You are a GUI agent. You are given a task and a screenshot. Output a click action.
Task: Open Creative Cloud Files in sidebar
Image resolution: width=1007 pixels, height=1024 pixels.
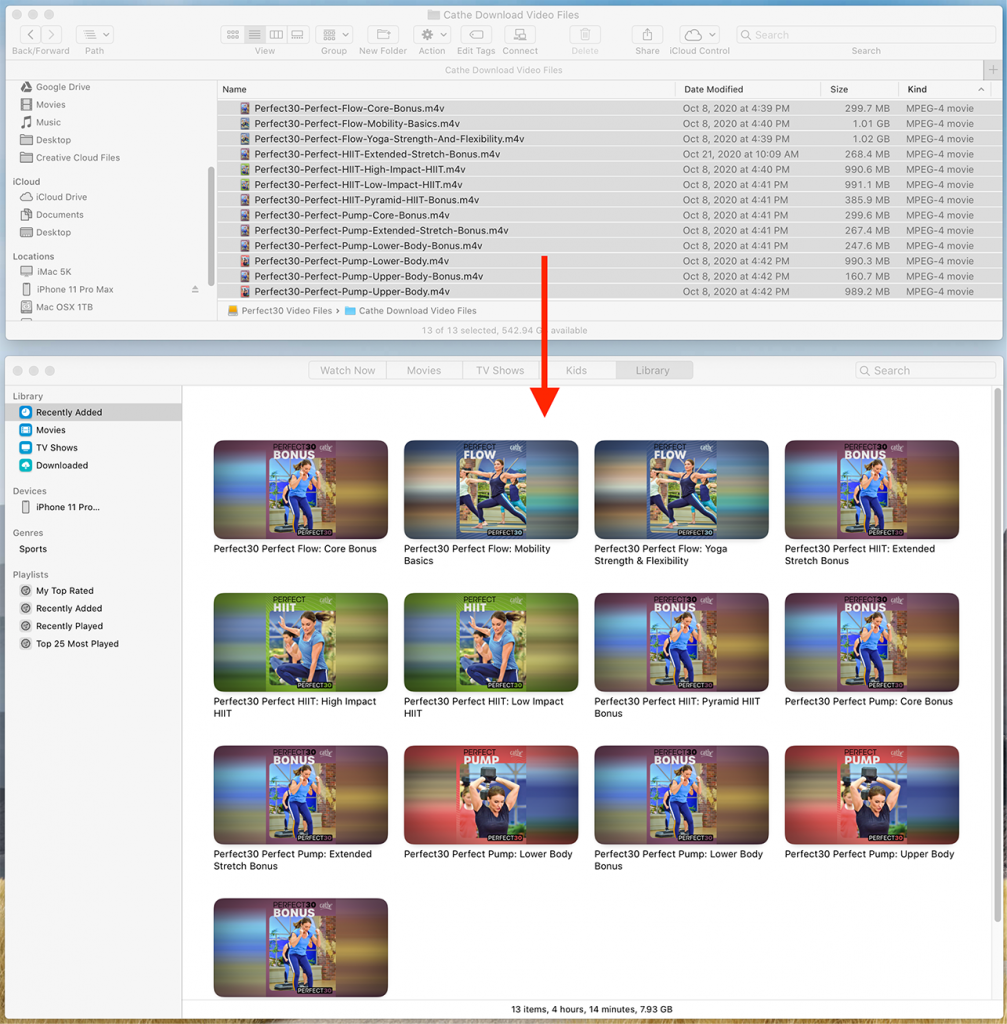(x=78, y=157)
